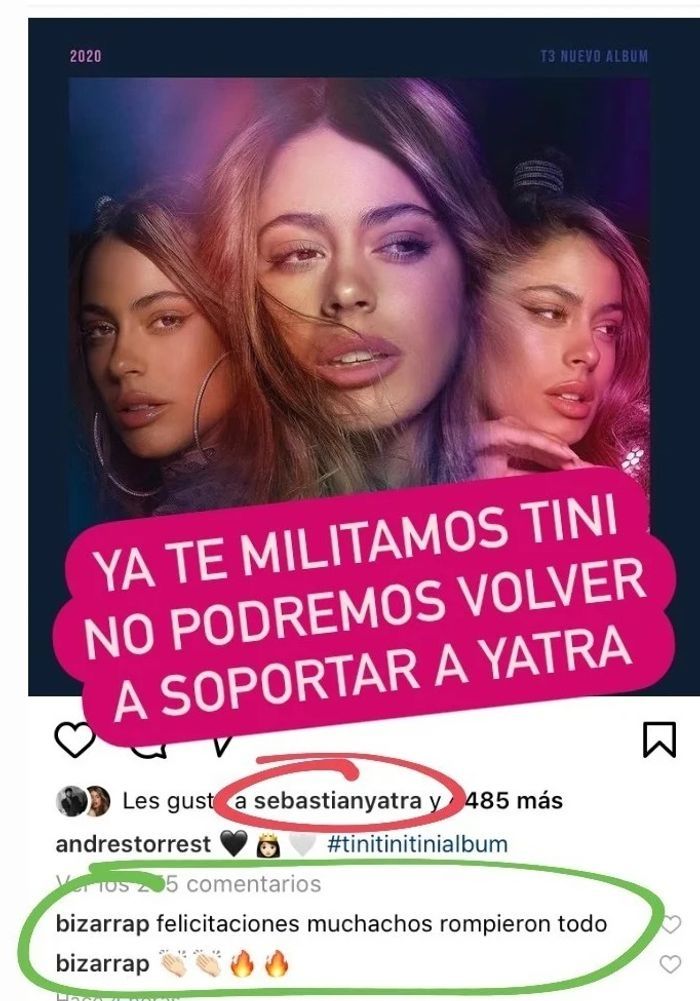Tap the center face on the album cover
This screenshot has height=1001, width=700.
point(357,287)
